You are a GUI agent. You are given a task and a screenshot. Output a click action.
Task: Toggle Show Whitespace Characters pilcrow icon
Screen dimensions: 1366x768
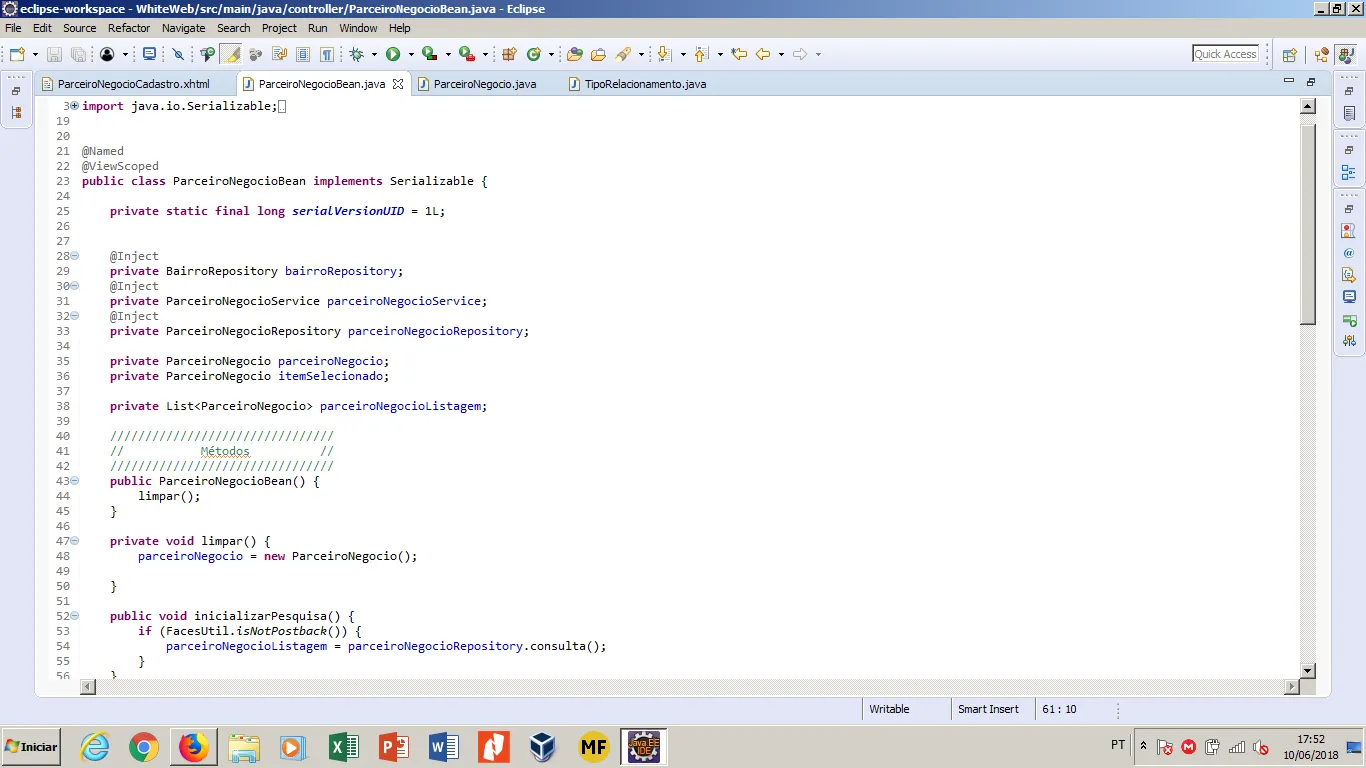(326, 54)
